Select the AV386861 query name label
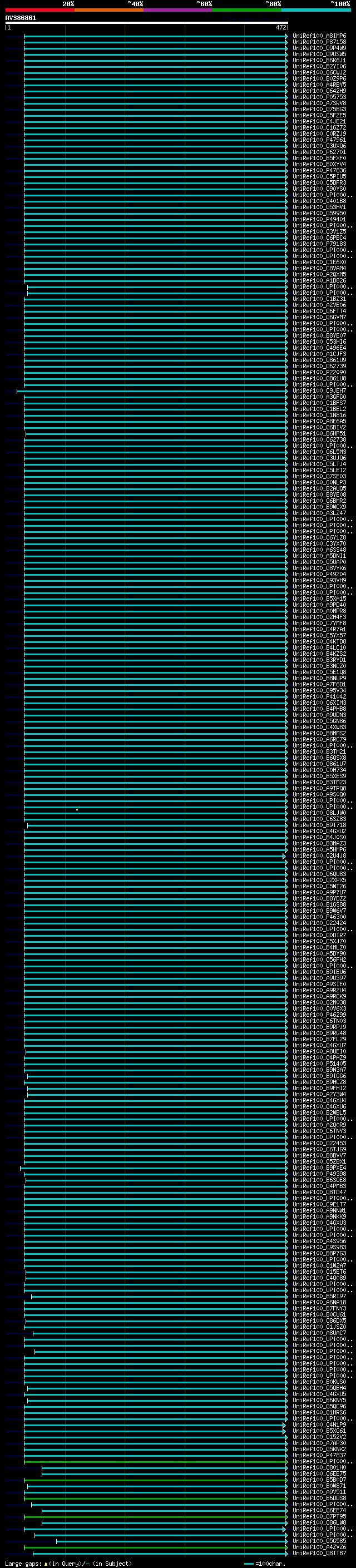This screenshot has height=1568, width=356. pyautogui.click(x=21, y=18)
